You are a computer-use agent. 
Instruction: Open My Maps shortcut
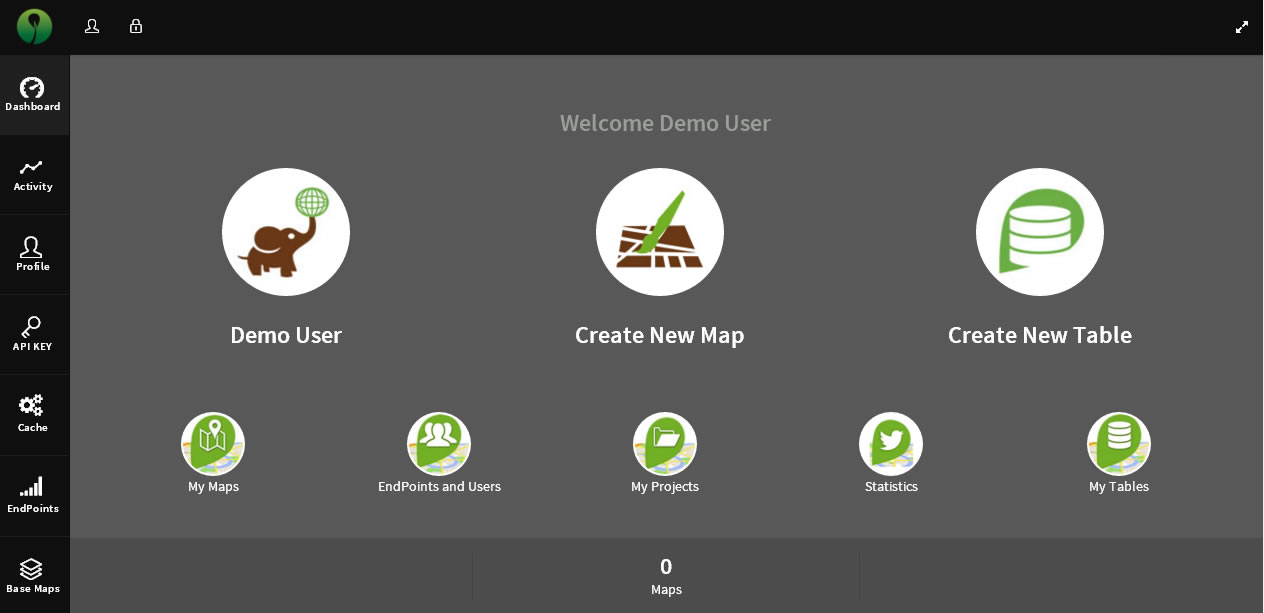pyautogui.click(x=213, y=444)
